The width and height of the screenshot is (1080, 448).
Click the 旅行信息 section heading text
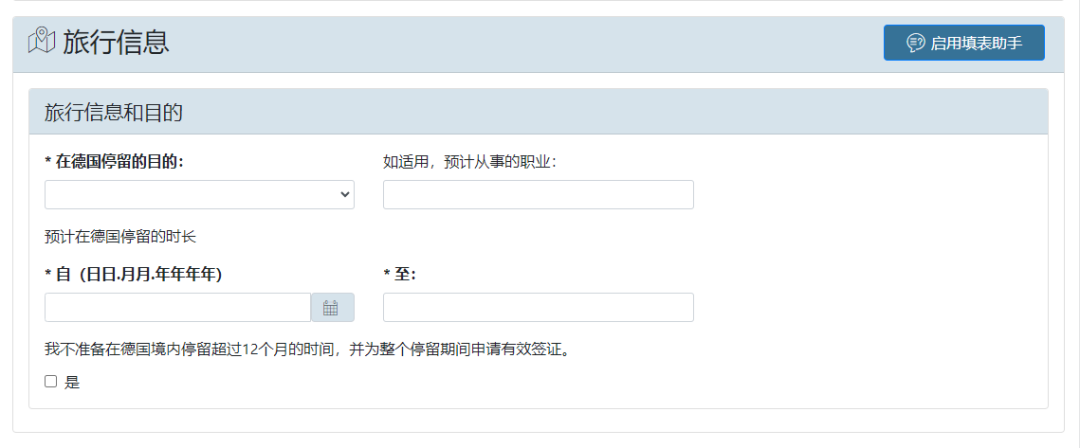tap(116, 42)
